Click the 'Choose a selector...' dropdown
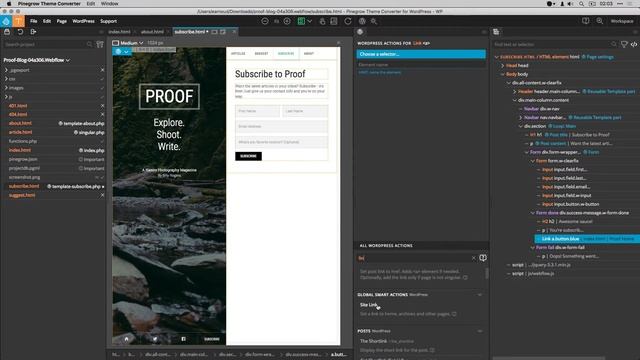 coord(421,54)
